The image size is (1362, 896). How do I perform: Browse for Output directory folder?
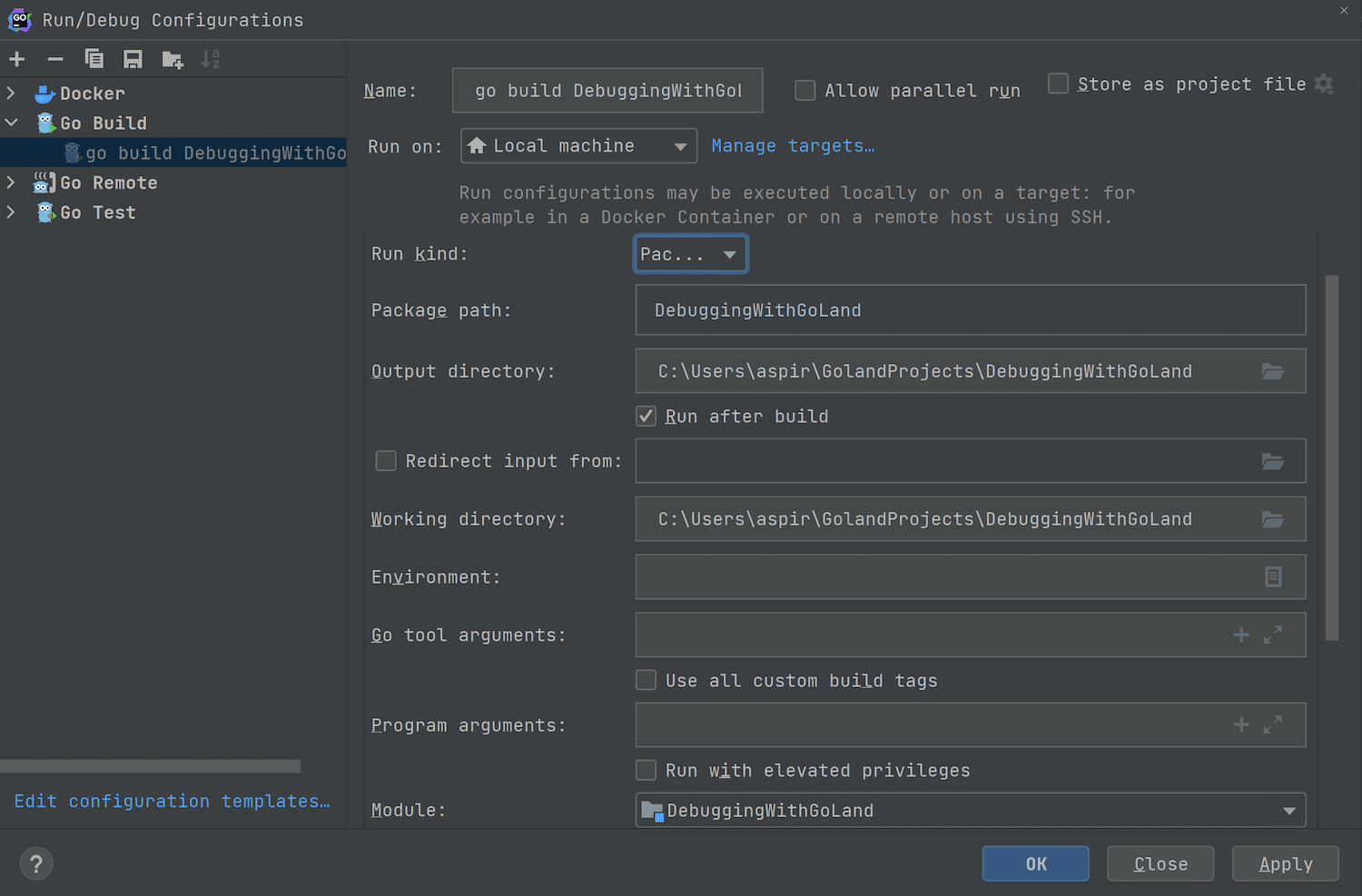1273,371
